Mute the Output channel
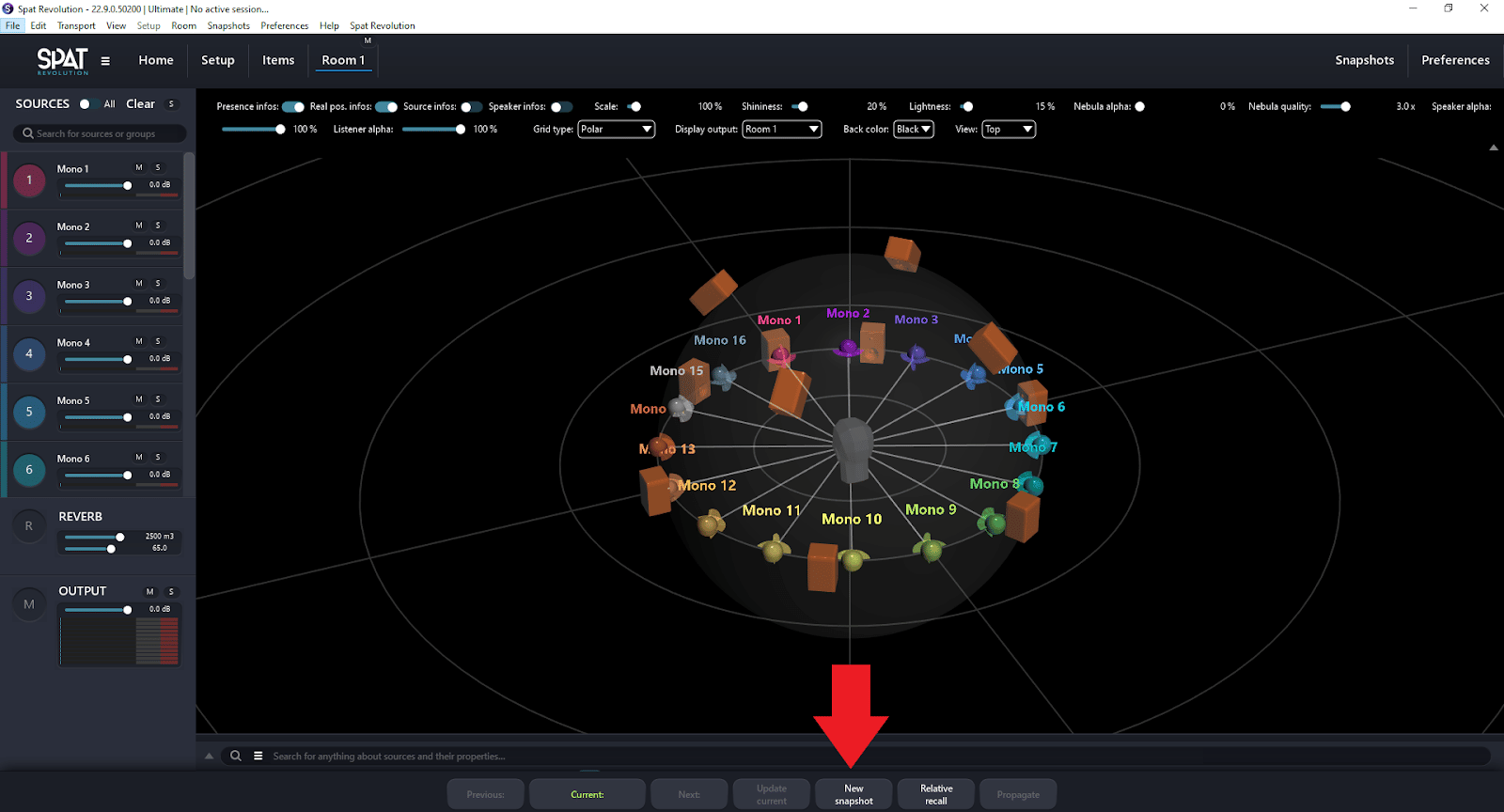 [149, 592]
